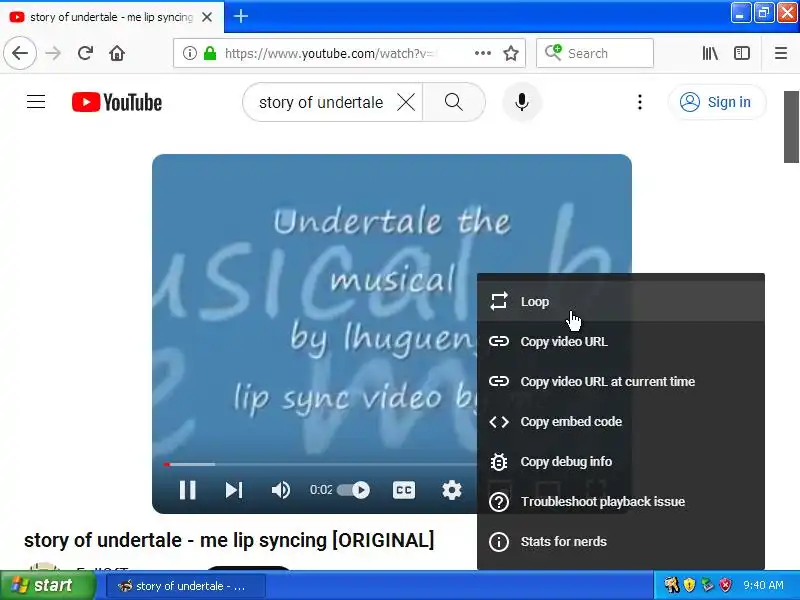
Task: Choose Copy debug info
Action: (x=621, y=462)
